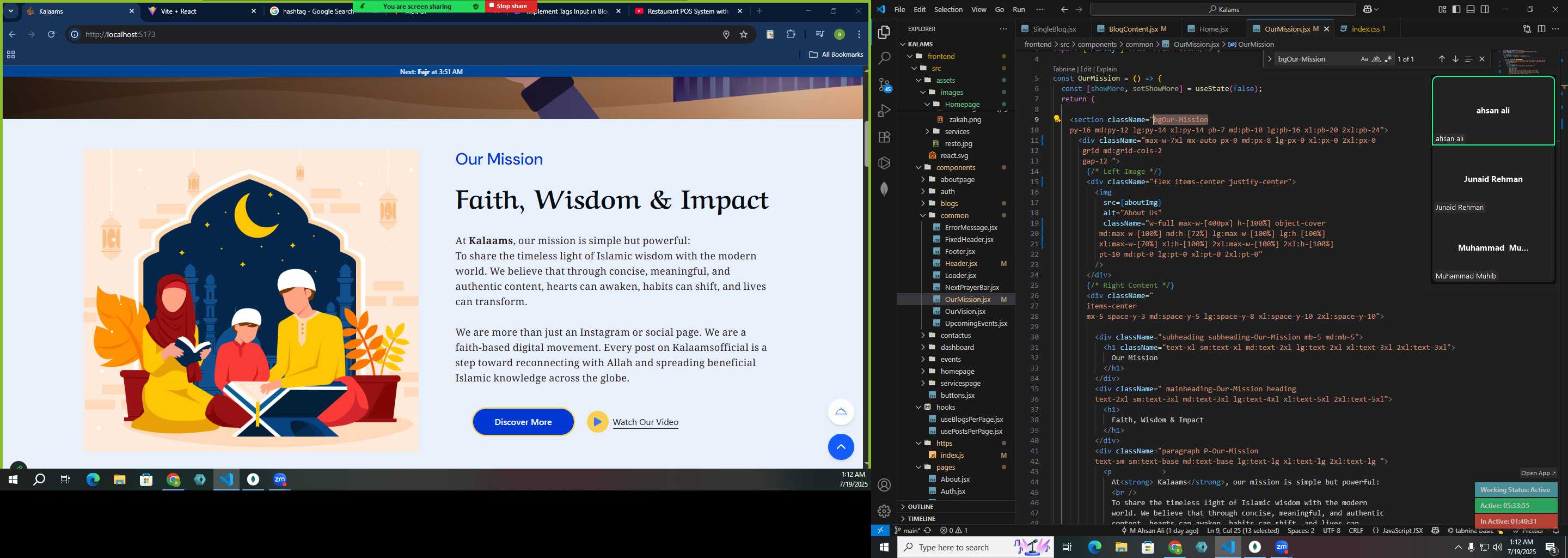Screen dimensions: 1568x558
Task: Toggle Primary Side Bar visibility
Action: tap(1456, 9)
